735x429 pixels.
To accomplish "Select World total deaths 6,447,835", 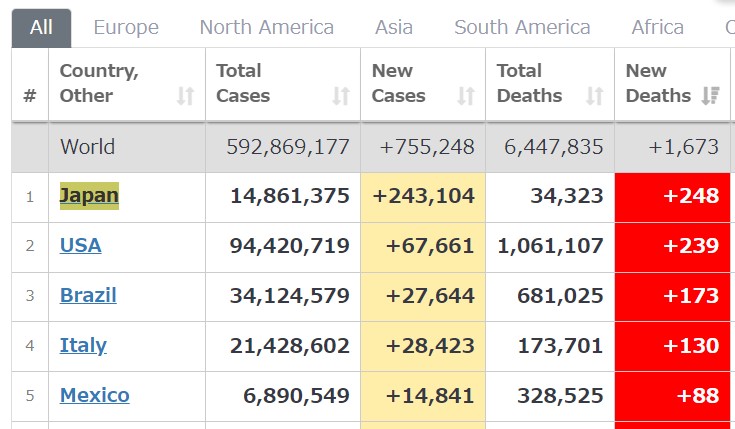I will coord(554,147).
